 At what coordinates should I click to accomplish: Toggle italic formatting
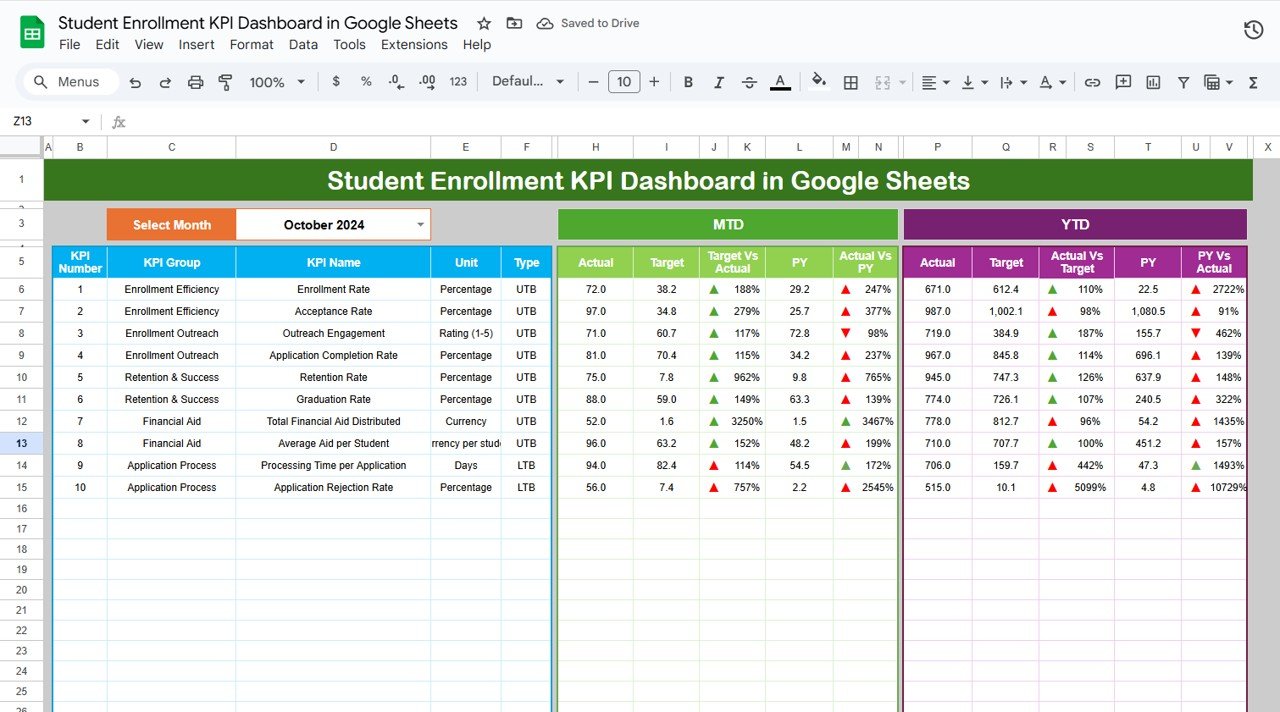pyautogui.click(x=718, y=81)
